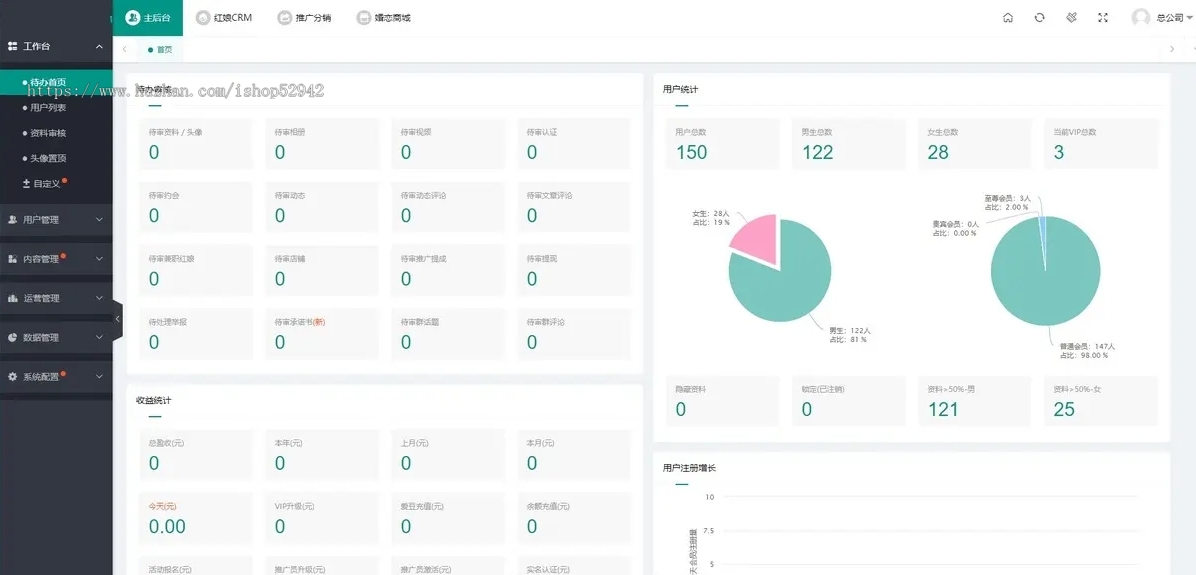The height and width of the screenshot is (575, 1196).
Task: Click the 当前VIP总数 card
Action: point(1101,143)
